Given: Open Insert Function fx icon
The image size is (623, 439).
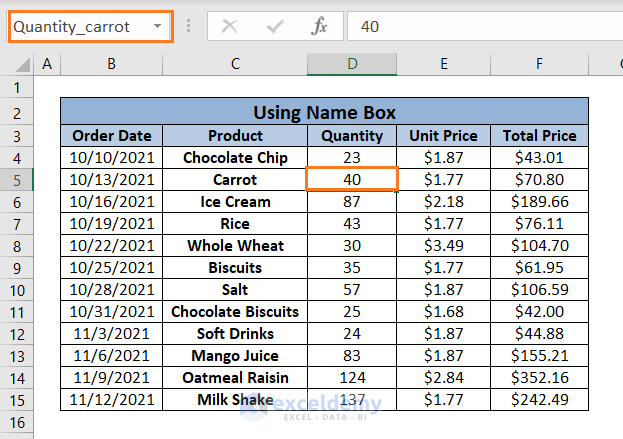Looking at the screenshot, I should pyautogui.click(x=319, y=27).
